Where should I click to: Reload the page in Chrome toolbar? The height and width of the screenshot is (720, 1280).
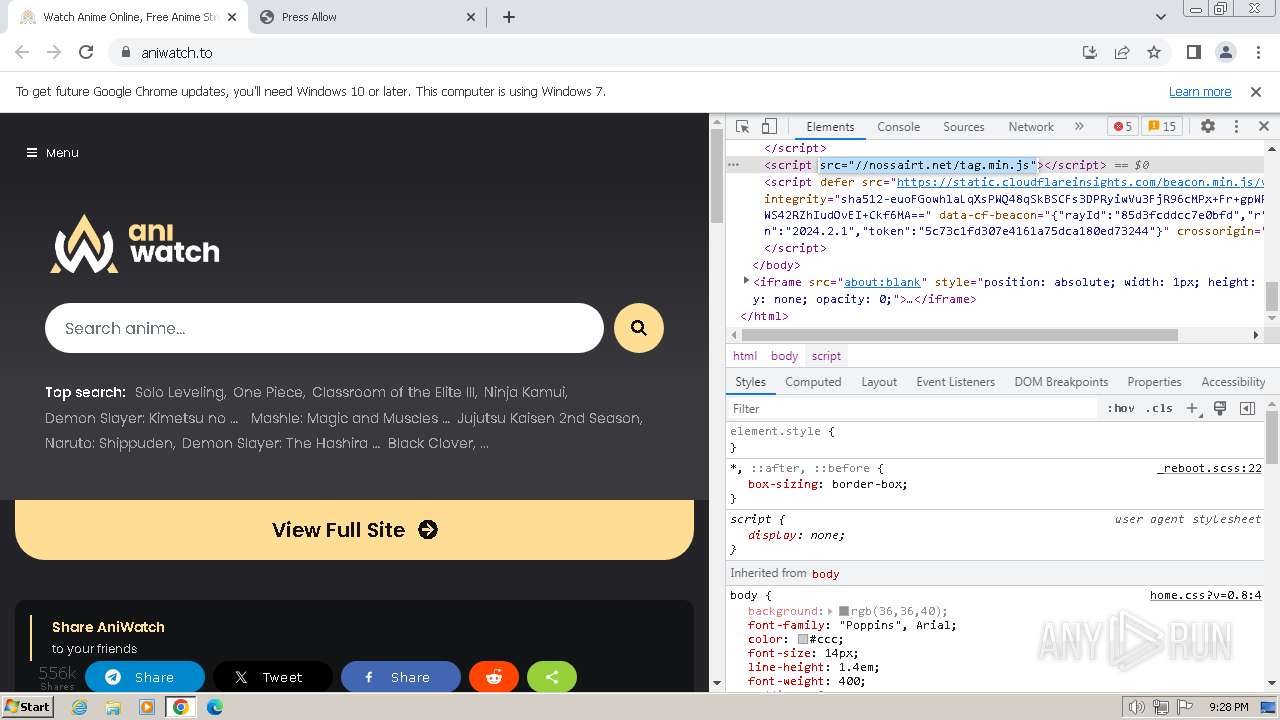point(86,52)
